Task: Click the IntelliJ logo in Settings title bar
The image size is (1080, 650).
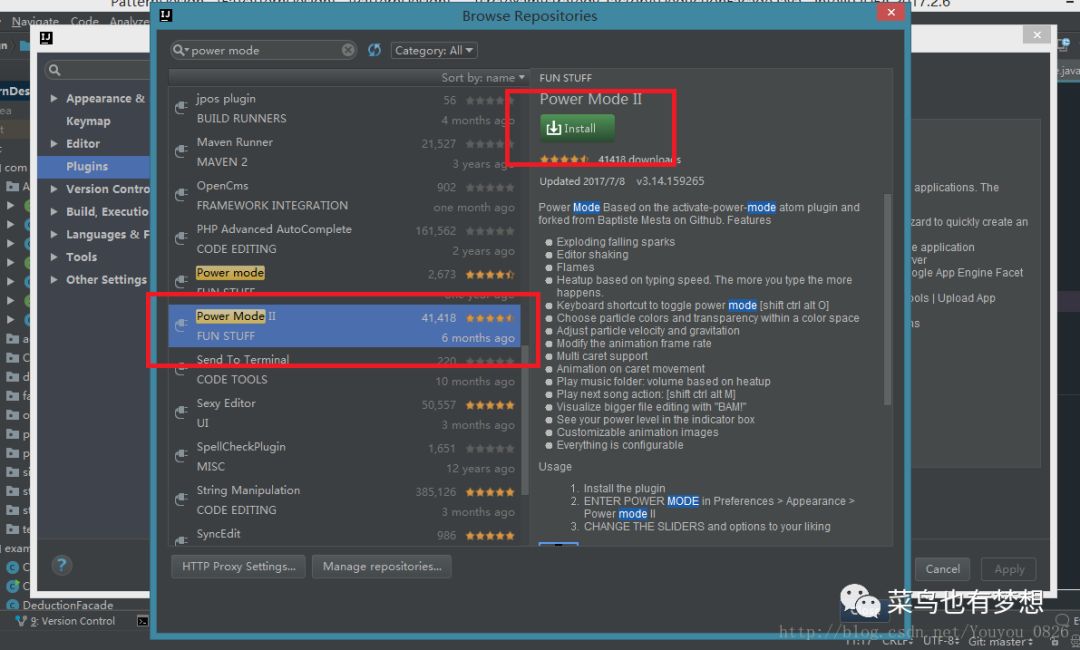Action: click(46, 38)
